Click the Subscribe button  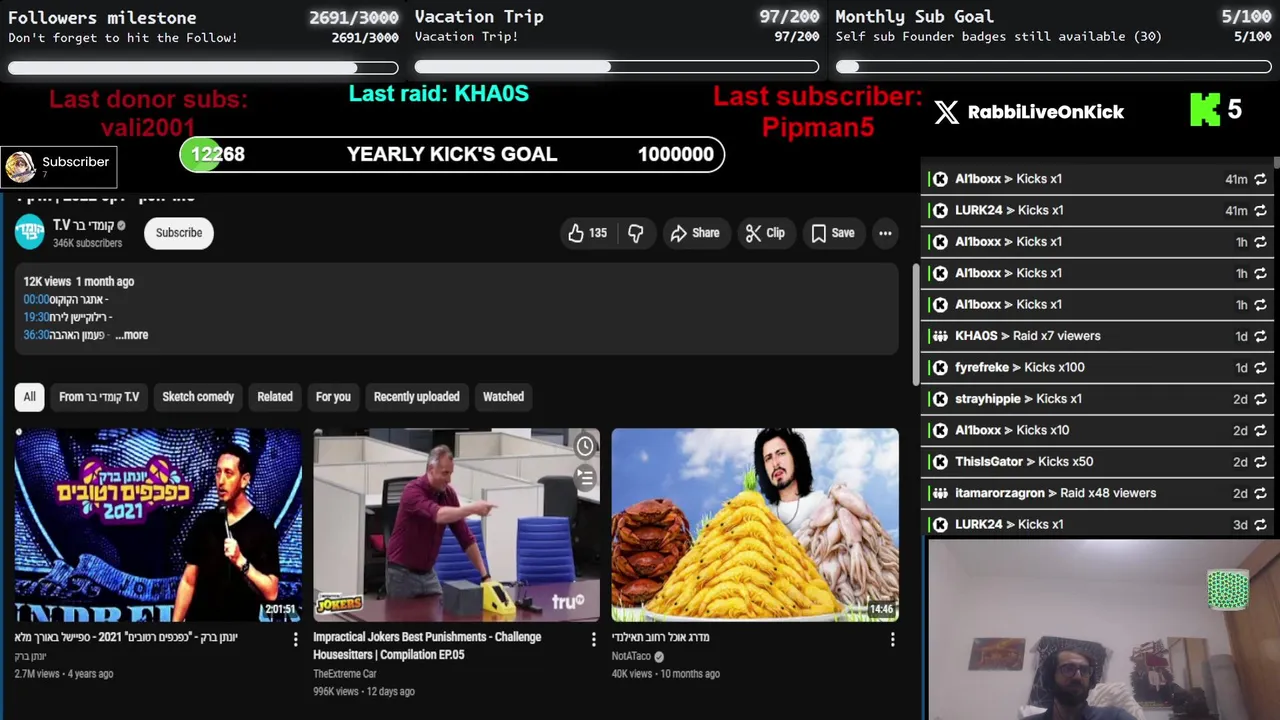coord(179,233)
